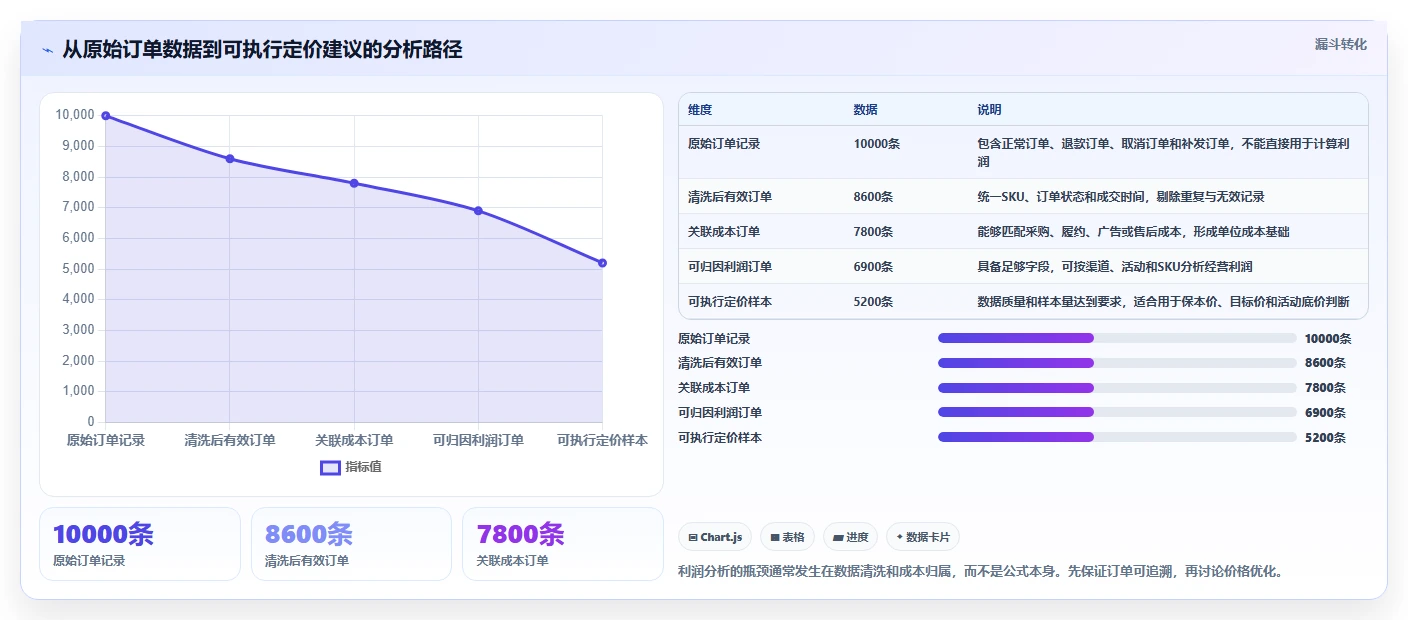Open the 10000条 原始订单记录 data card
The image size is (1408, 620).
[140, 544]
